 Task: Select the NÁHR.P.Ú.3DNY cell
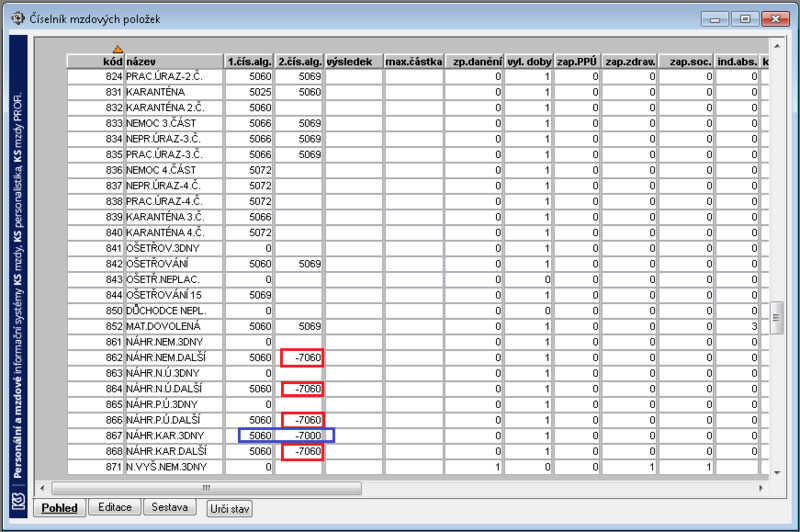tap(174, 404)
